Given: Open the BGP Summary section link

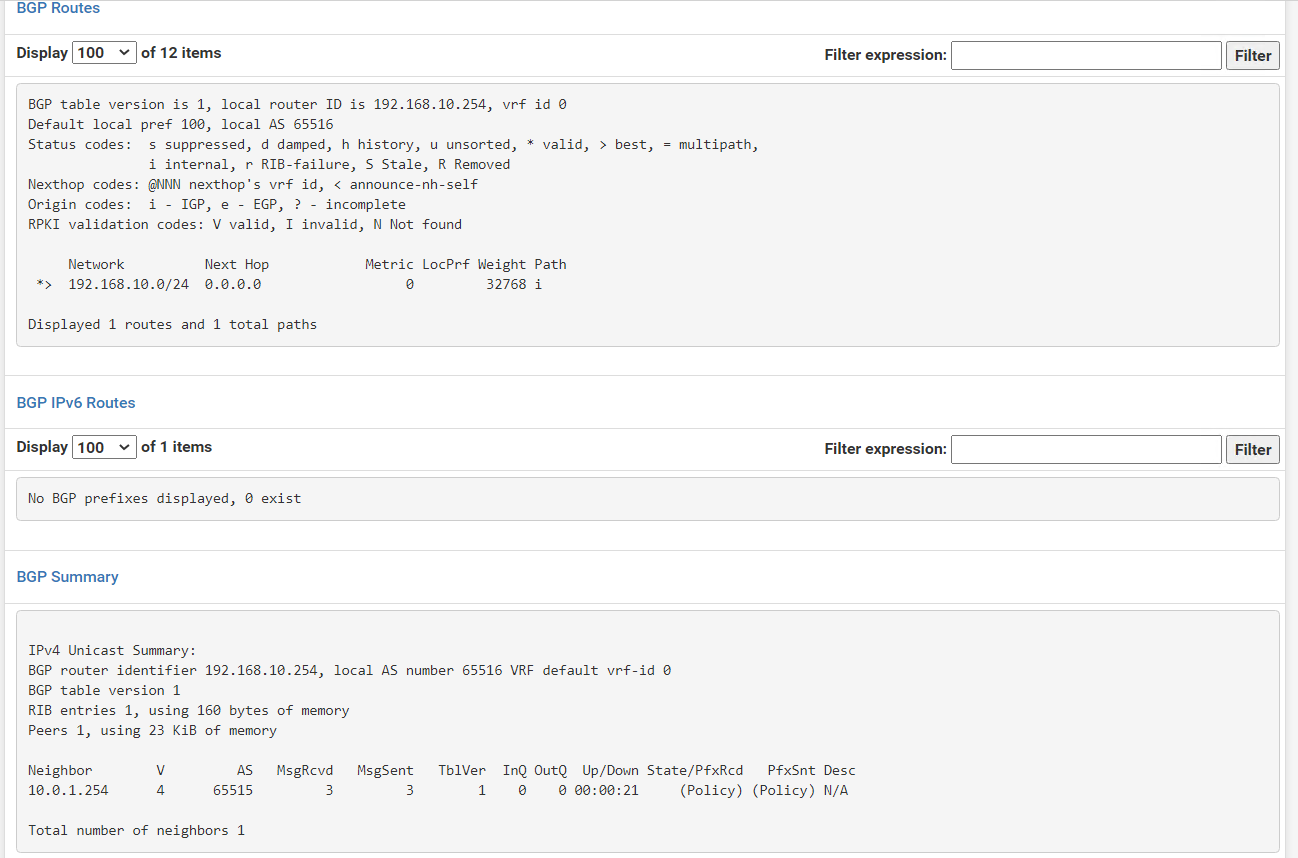Looking at the screenshot, I should coord(68,577).
